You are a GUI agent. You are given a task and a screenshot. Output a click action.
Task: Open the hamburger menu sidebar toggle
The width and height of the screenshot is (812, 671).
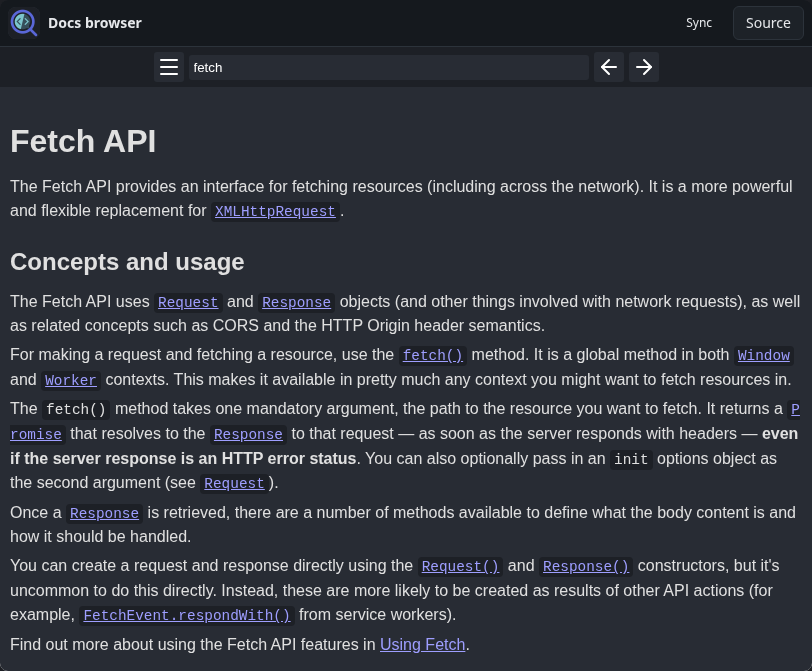point(169,67)
